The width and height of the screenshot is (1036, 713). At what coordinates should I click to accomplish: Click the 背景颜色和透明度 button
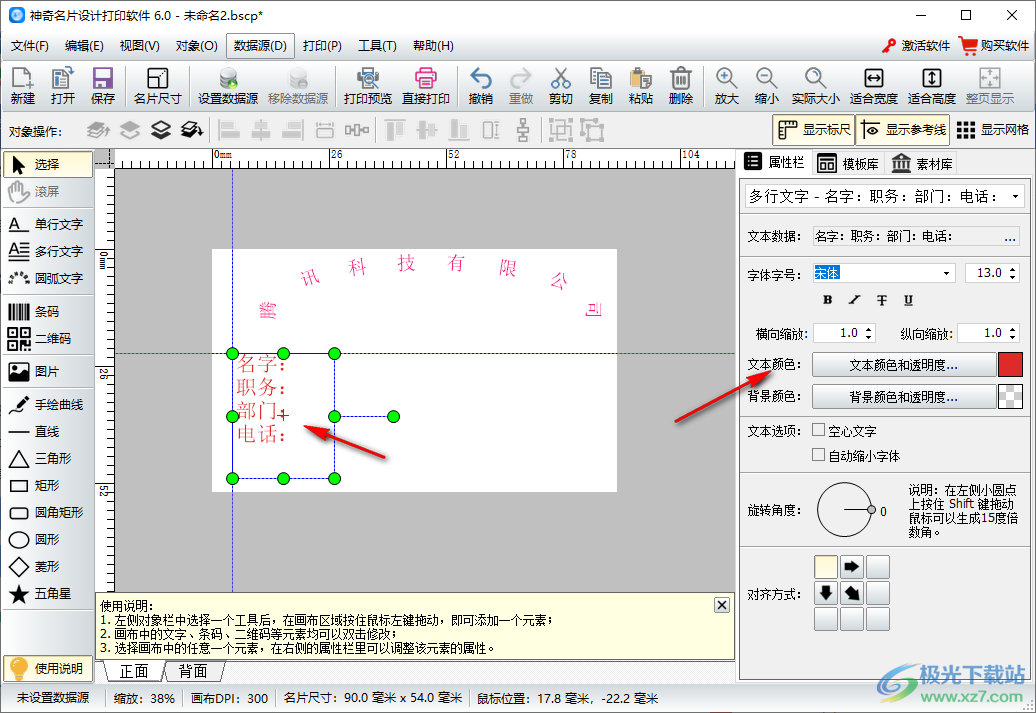(x=903, y=396)
